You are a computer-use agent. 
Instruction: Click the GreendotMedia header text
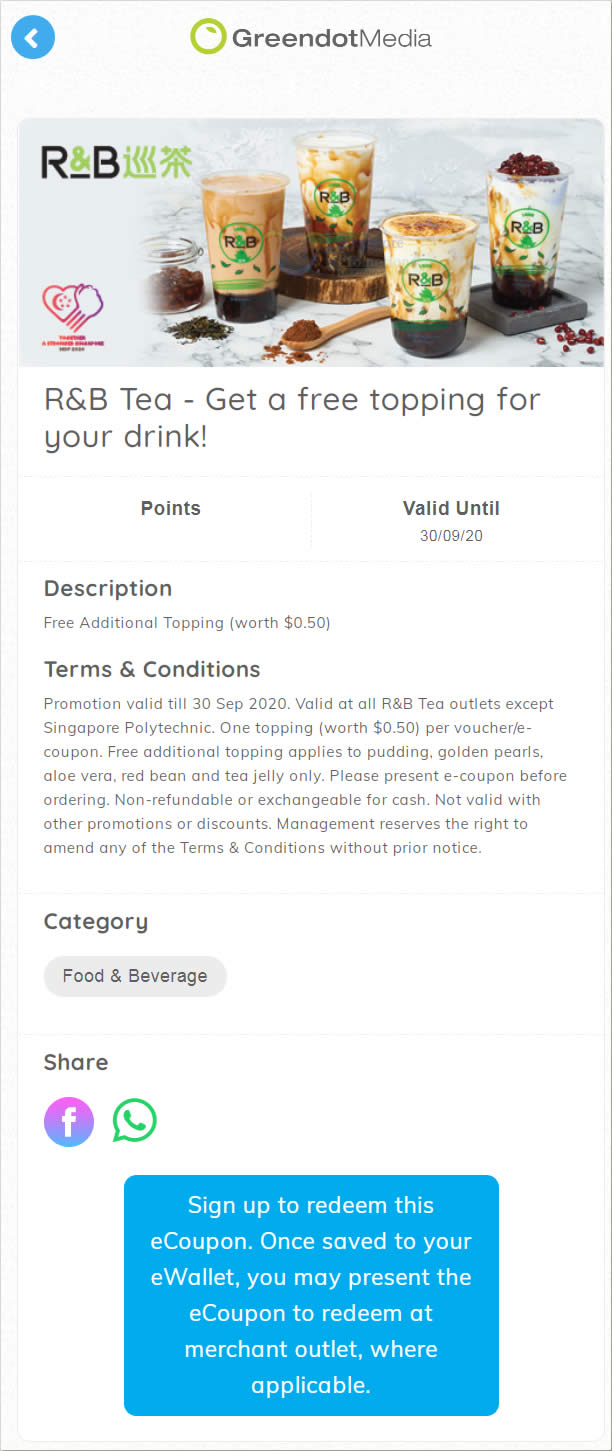tap(332, 39)
